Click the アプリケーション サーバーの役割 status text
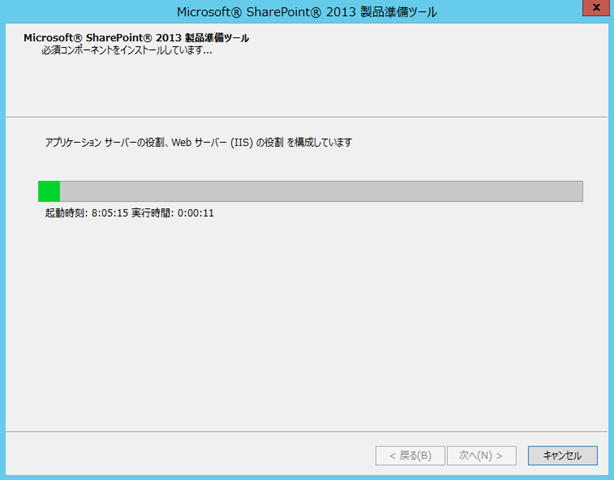 coord(198,143)
